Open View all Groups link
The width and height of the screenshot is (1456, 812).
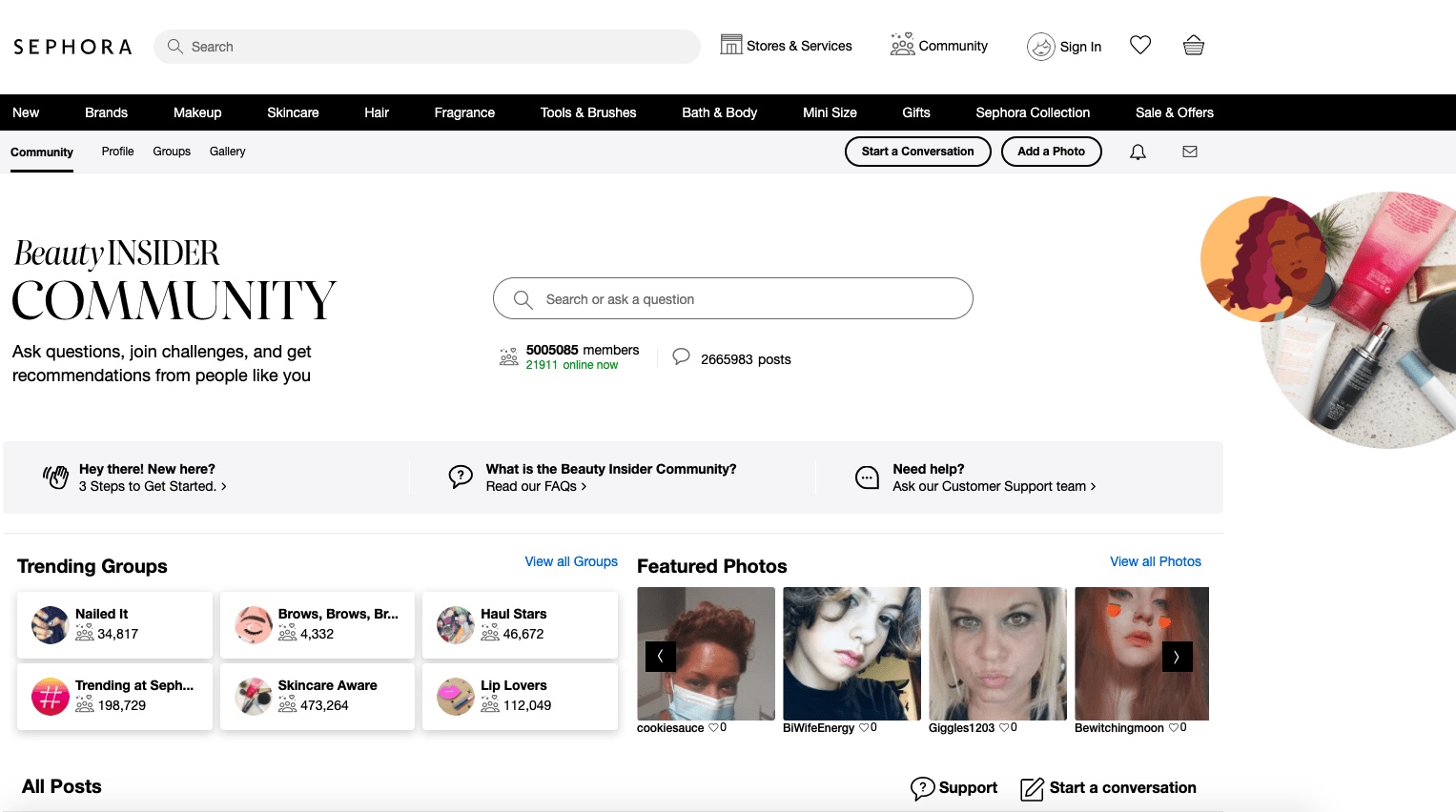571,561
